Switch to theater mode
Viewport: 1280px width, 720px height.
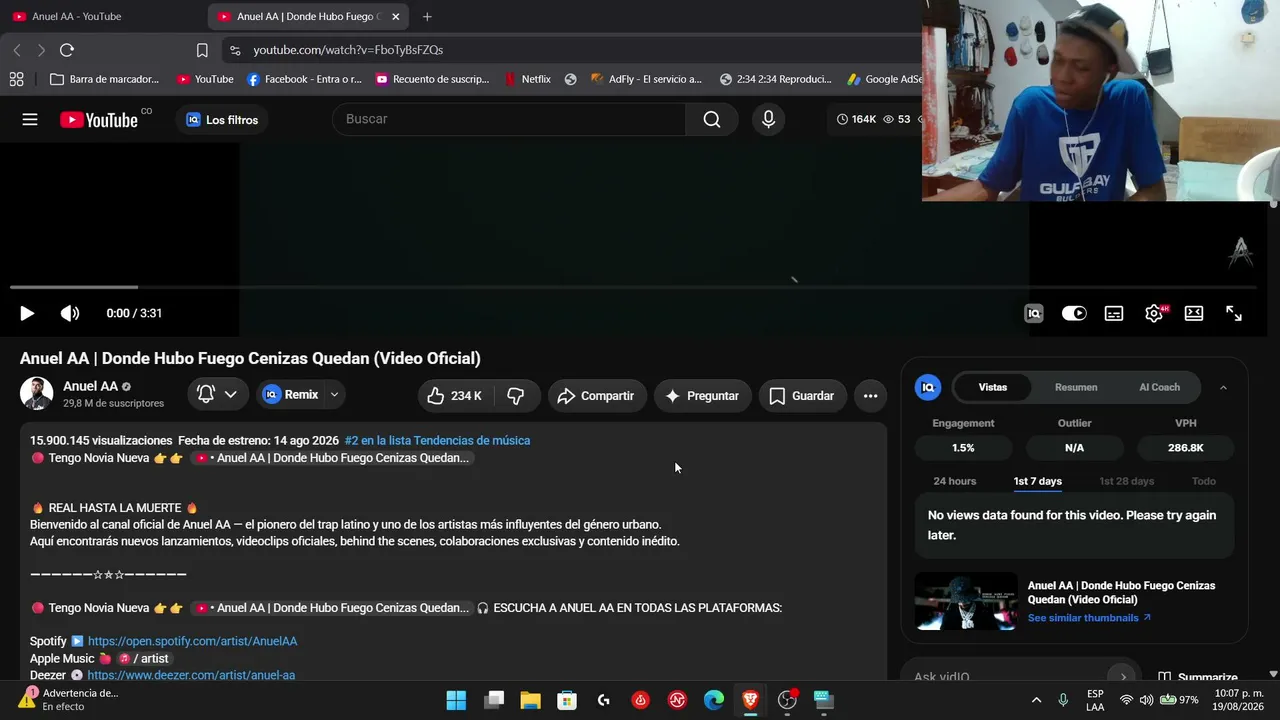pos(1194,313)
